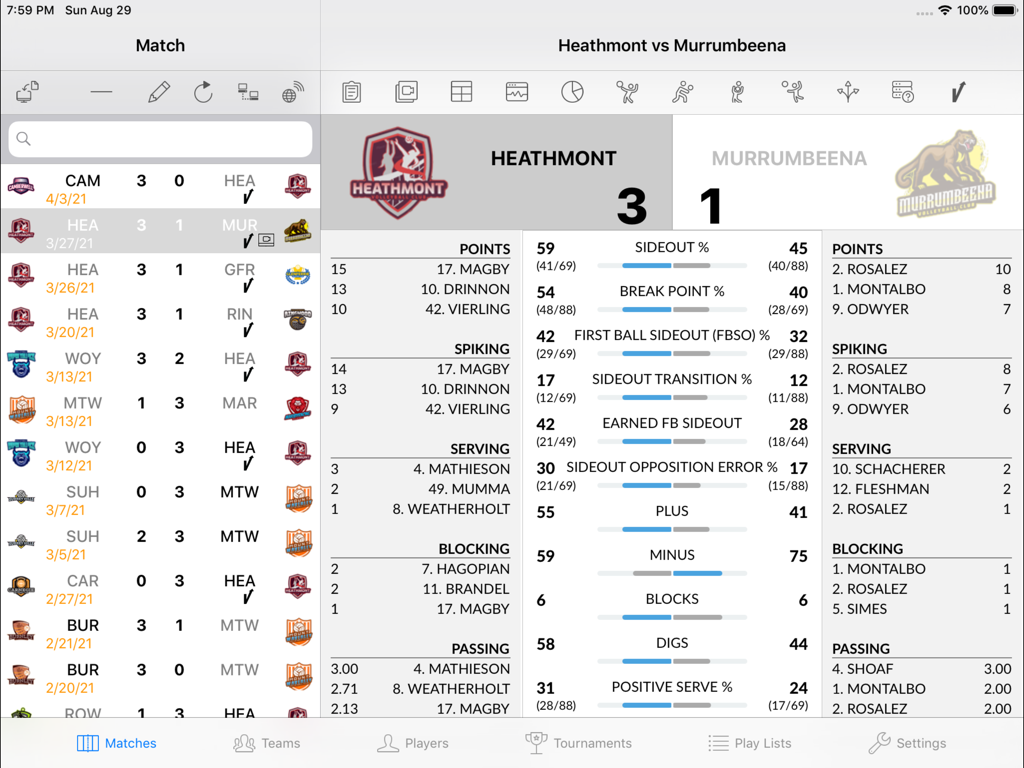Select the checkmark scoring icon
1024x768 pixels.
coord(957,91)
